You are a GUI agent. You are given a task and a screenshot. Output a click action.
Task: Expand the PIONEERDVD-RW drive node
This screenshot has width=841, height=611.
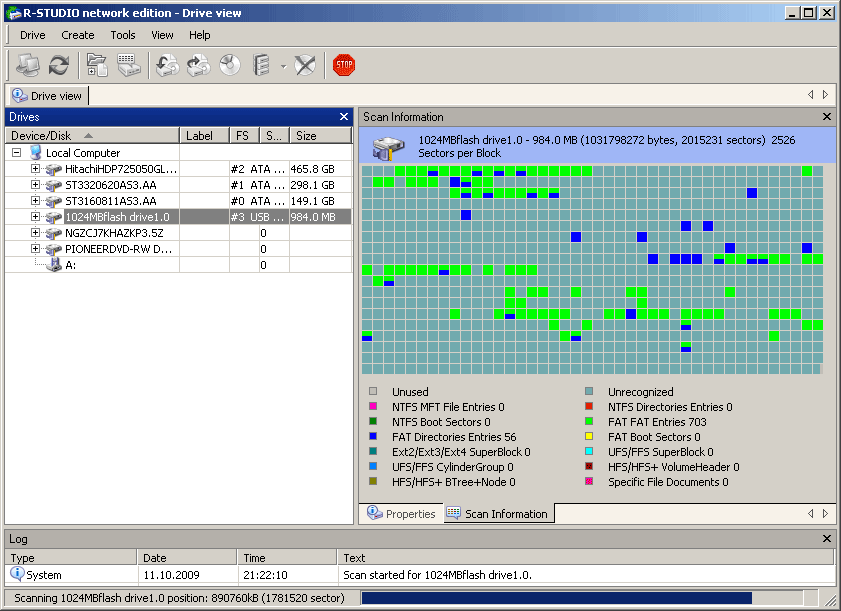pyautogui.click(x=35, y=249)
